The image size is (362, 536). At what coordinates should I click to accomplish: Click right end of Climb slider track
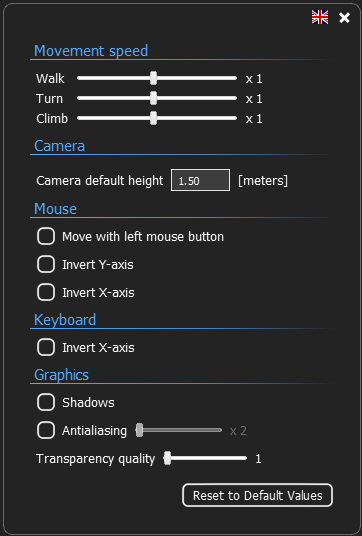[x=234, y=118]
